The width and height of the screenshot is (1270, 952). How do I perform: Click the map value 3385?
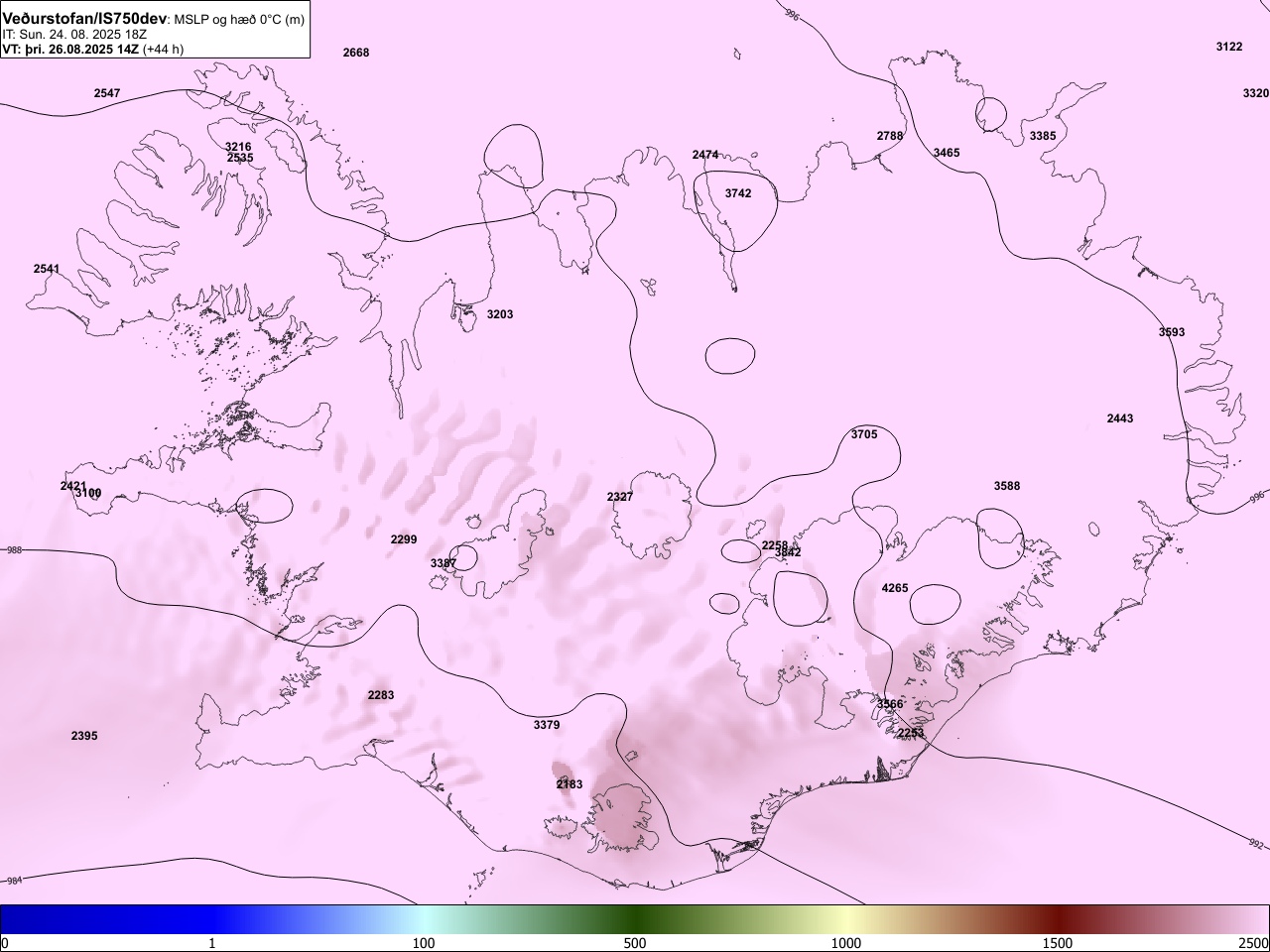(x=1043, y=136)
